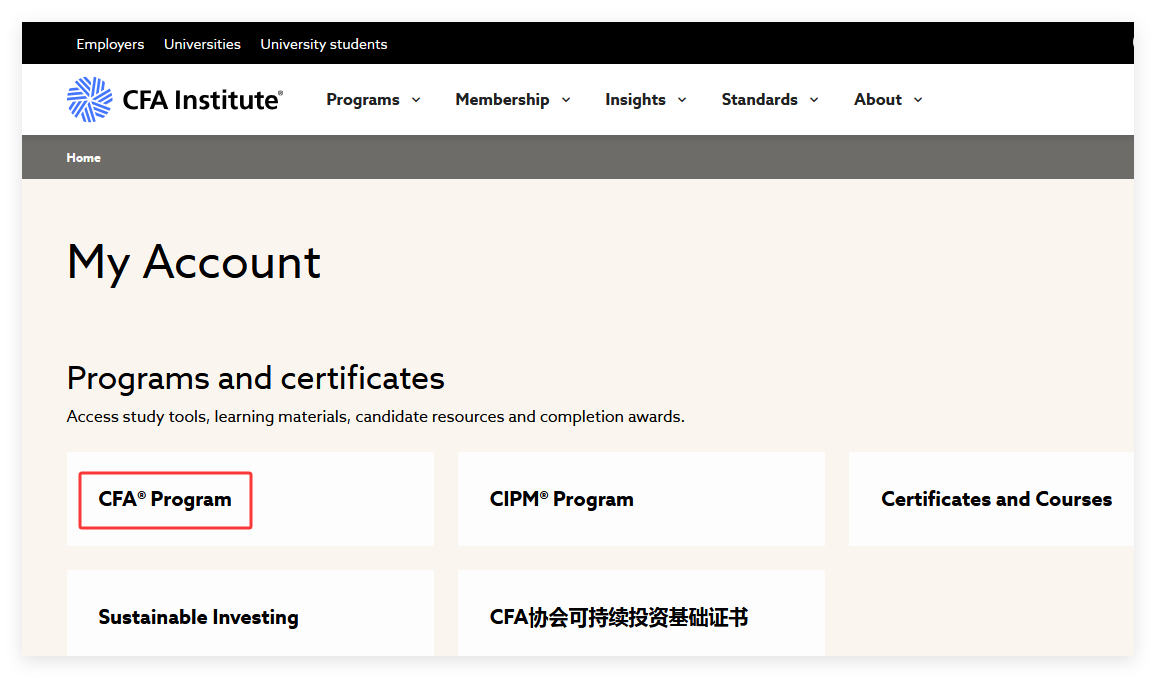Open the Universities link in top bar

(x=202, y=44)
